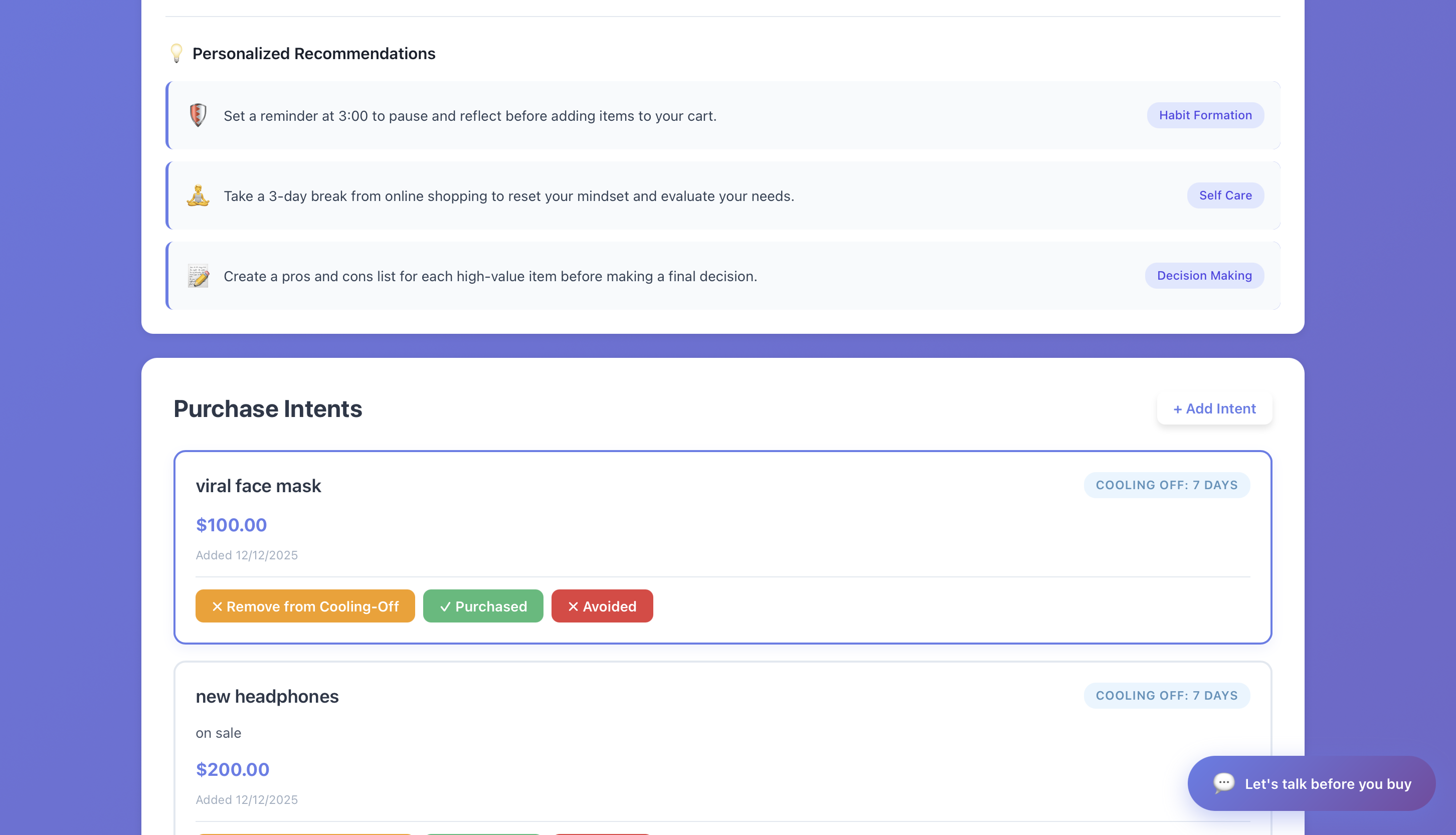Click the pros and cons recommendation text
The width and height of the screenshot is (1456, 835).
pyautogui.click(x=490, y=277)
